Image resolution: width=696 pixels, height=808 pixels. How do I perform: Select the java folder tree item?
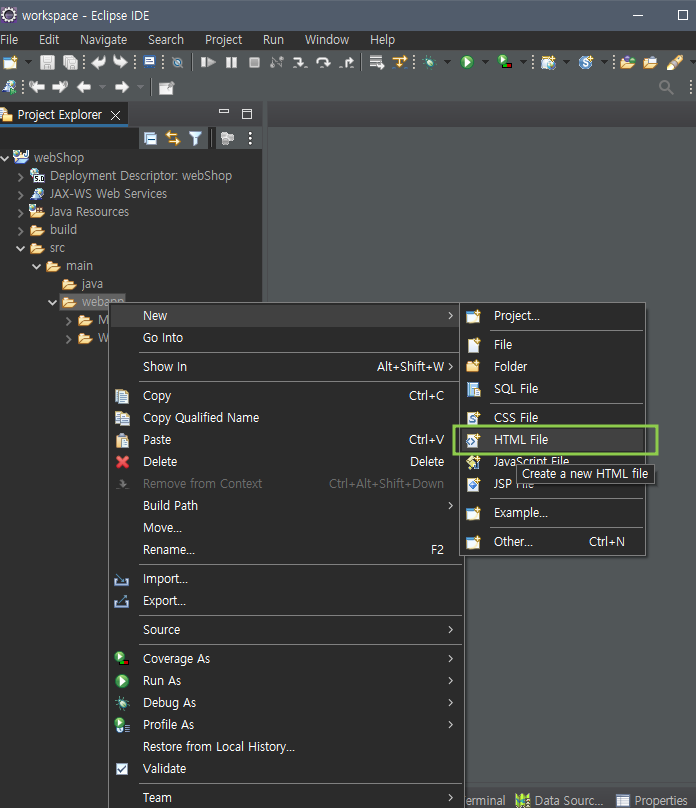click(x=82, y=284)
